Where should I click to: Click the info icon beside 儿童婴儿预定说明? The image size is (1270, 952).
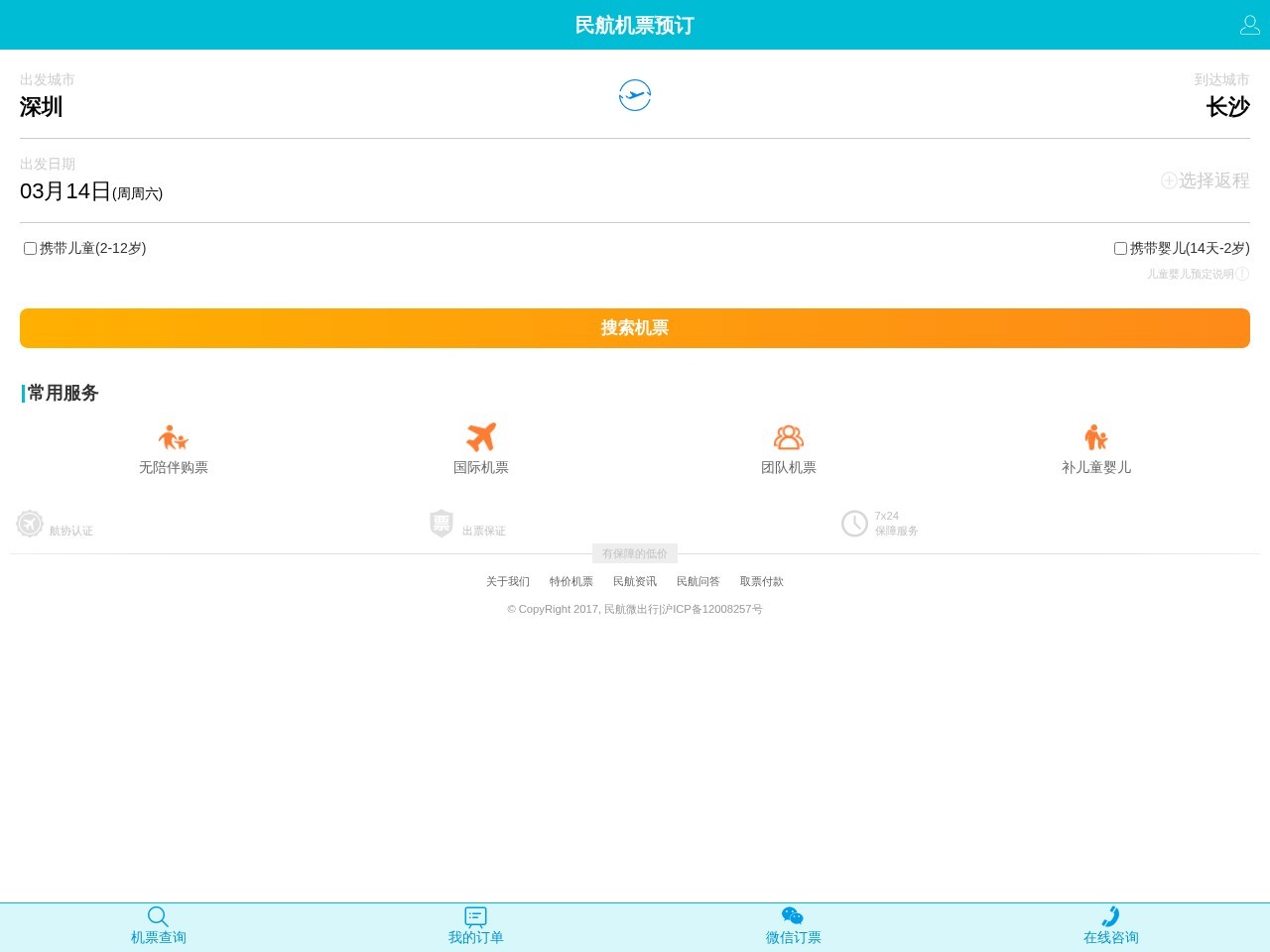pyautogui.click(x=1242, y=274)
